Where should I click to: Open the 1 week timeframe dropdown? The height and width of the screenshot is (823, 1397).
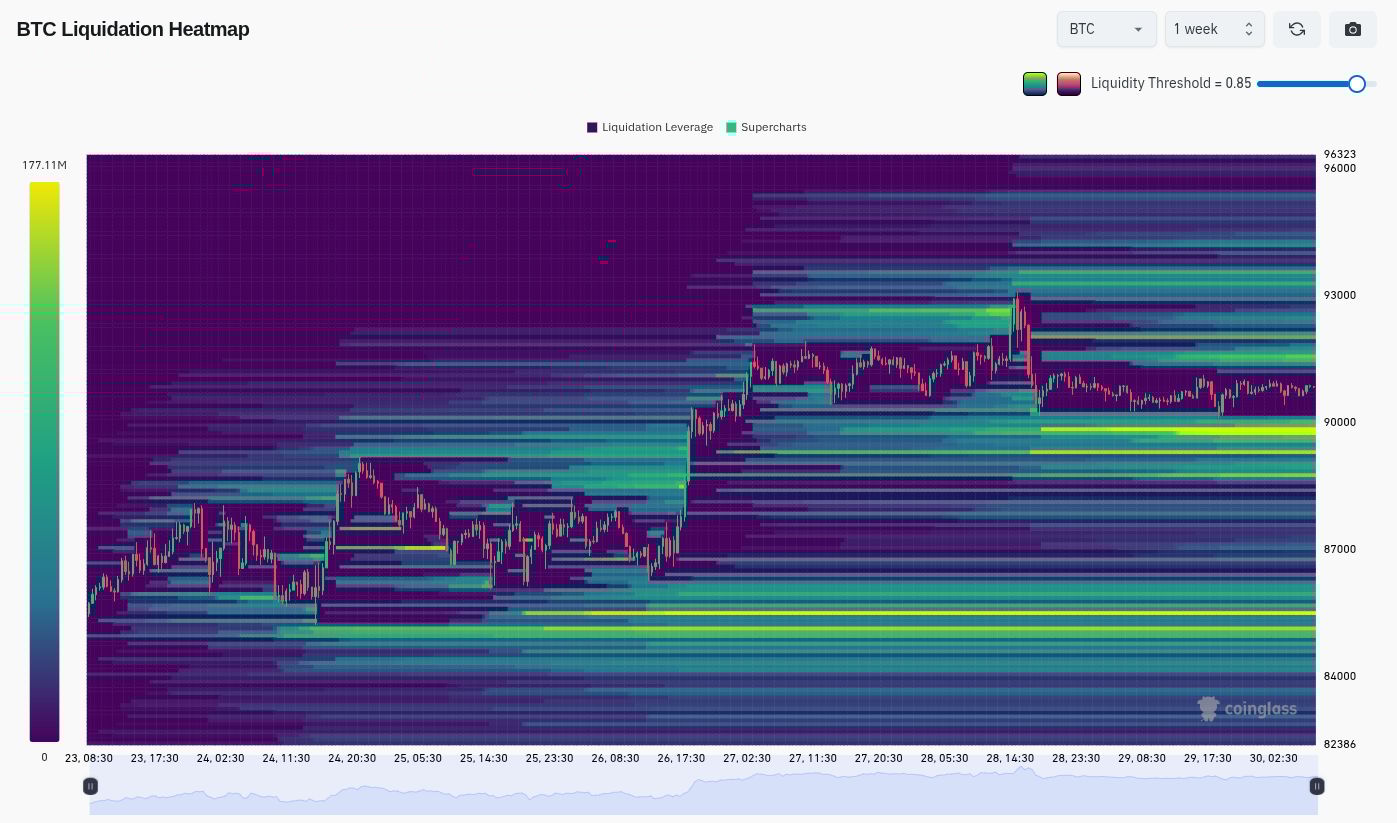(x=1214, y=29)
